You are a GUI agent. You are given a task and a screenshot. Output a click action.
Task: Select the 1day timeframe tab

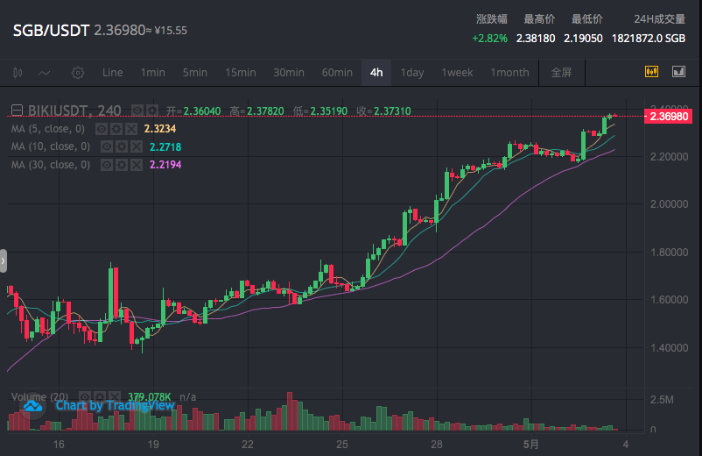[x=412, y=73]
